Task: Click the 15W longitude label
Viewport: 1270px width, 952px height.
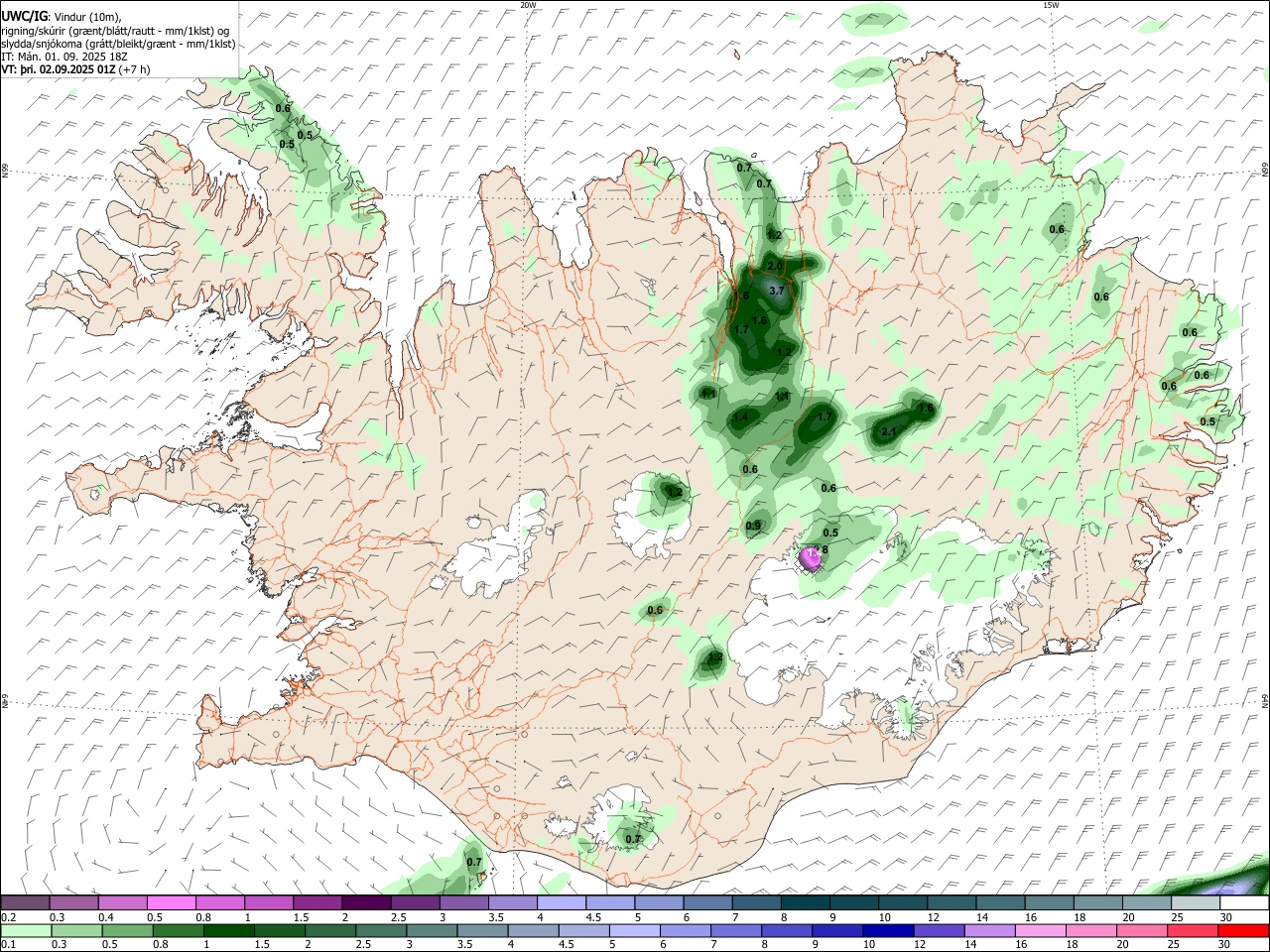Action: [x=1051, y=5]
